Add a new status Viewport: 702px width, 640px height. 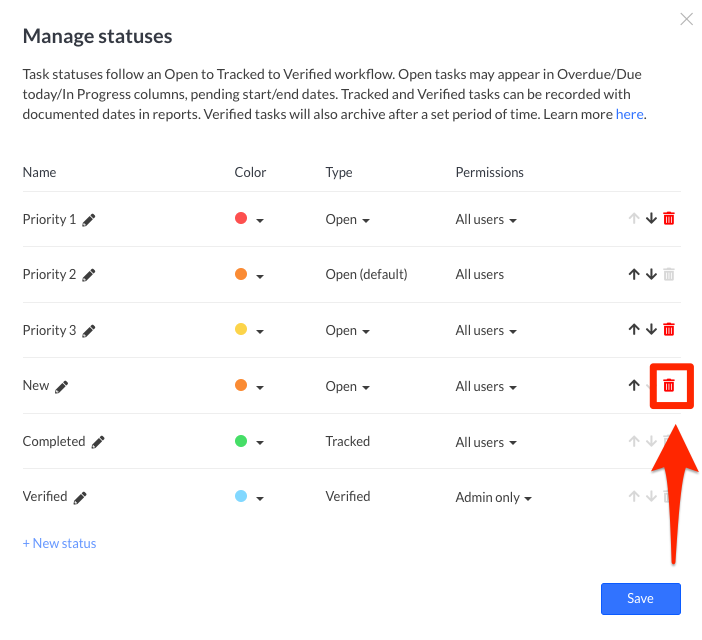59,543
